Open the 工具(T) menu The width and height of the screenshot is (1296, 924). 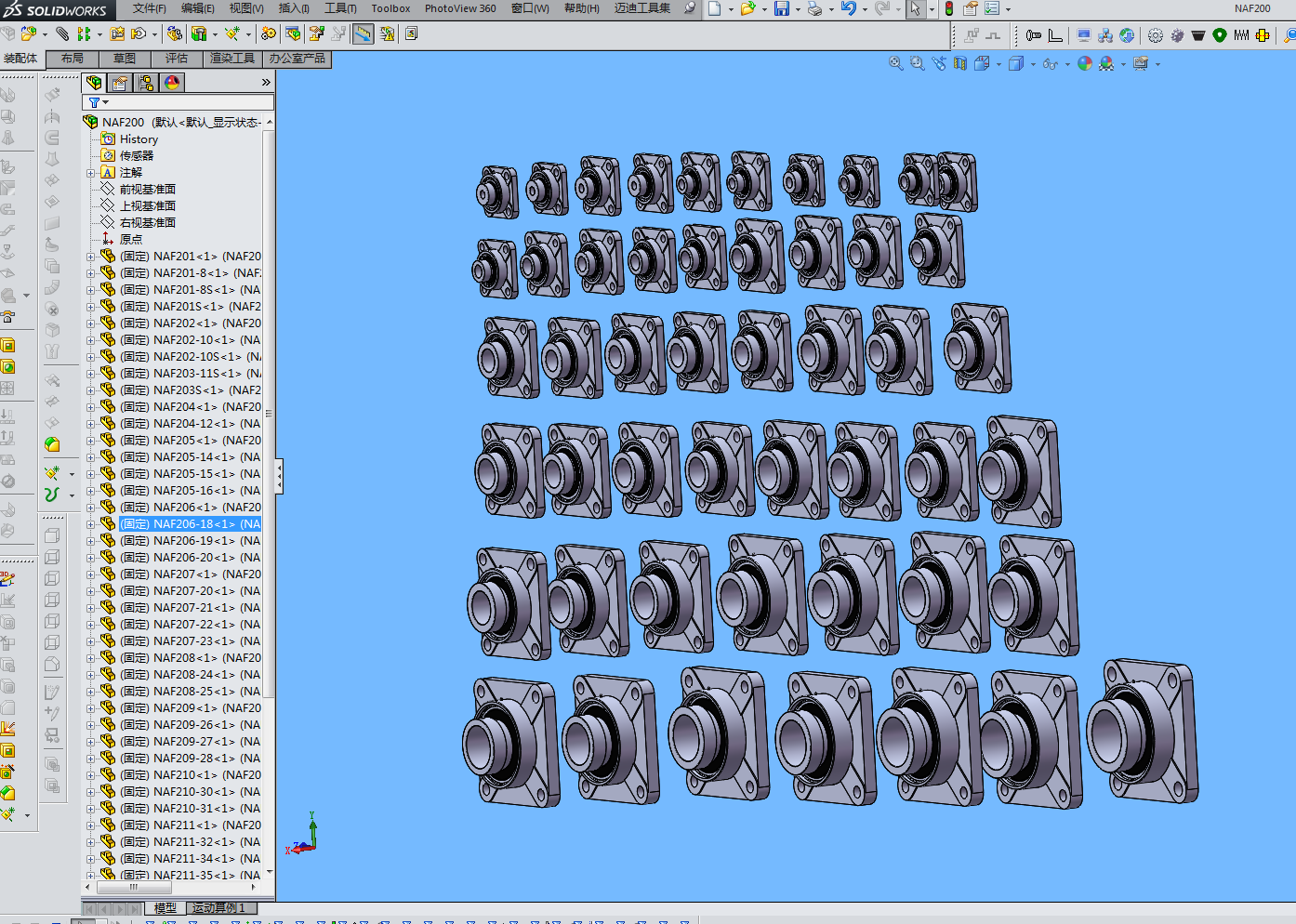pyautogui.click(x=340, y=8)
